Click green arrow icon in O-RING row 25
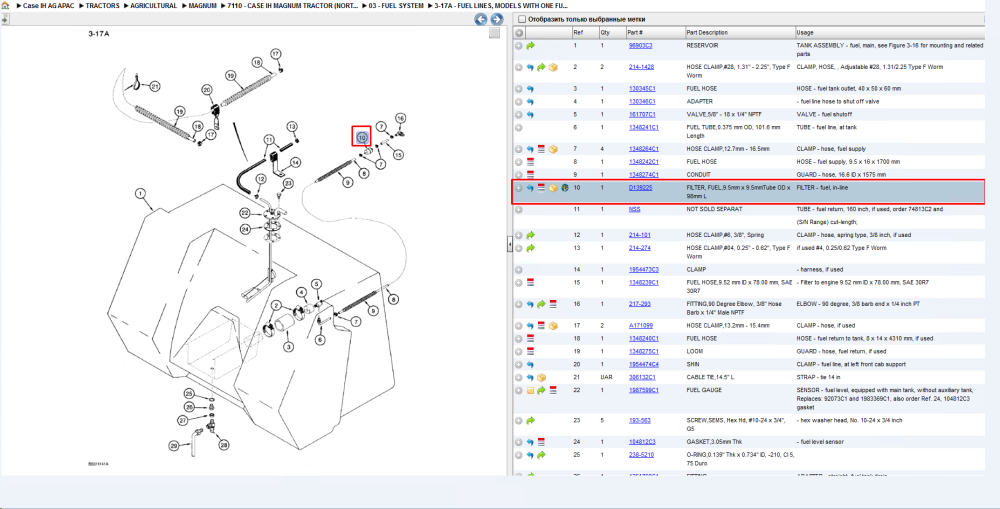This screenshot has height=509, width=1000. pos(541,455)
